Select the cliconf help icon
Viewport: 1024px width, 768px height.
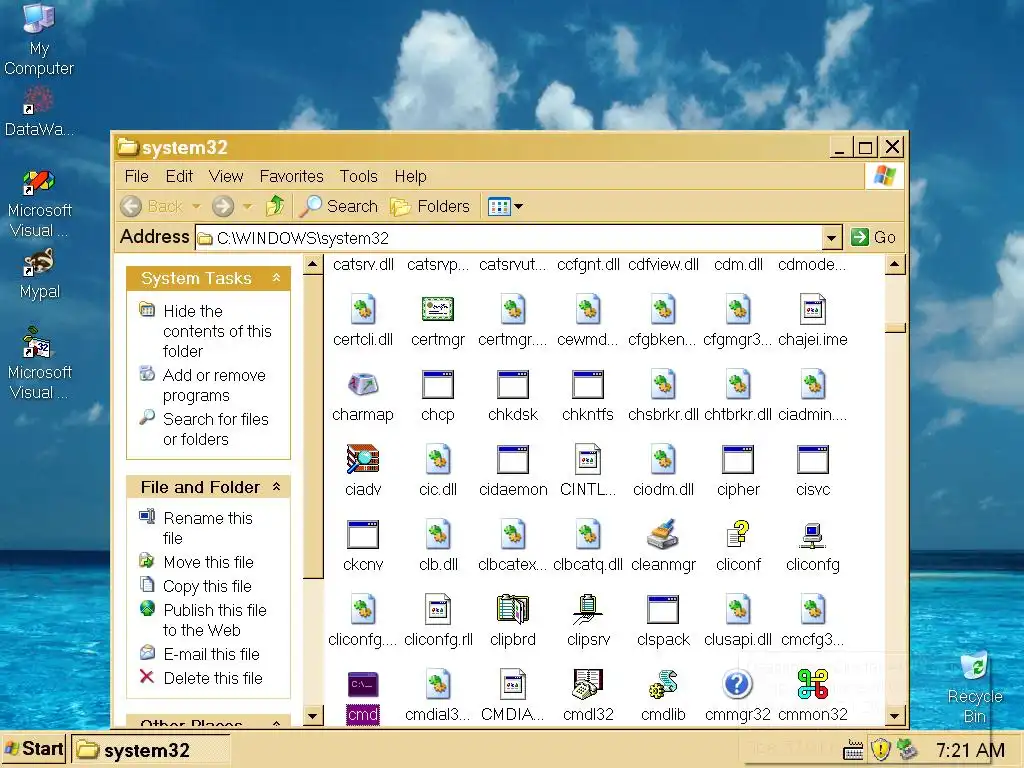click(x=738, y=534)
